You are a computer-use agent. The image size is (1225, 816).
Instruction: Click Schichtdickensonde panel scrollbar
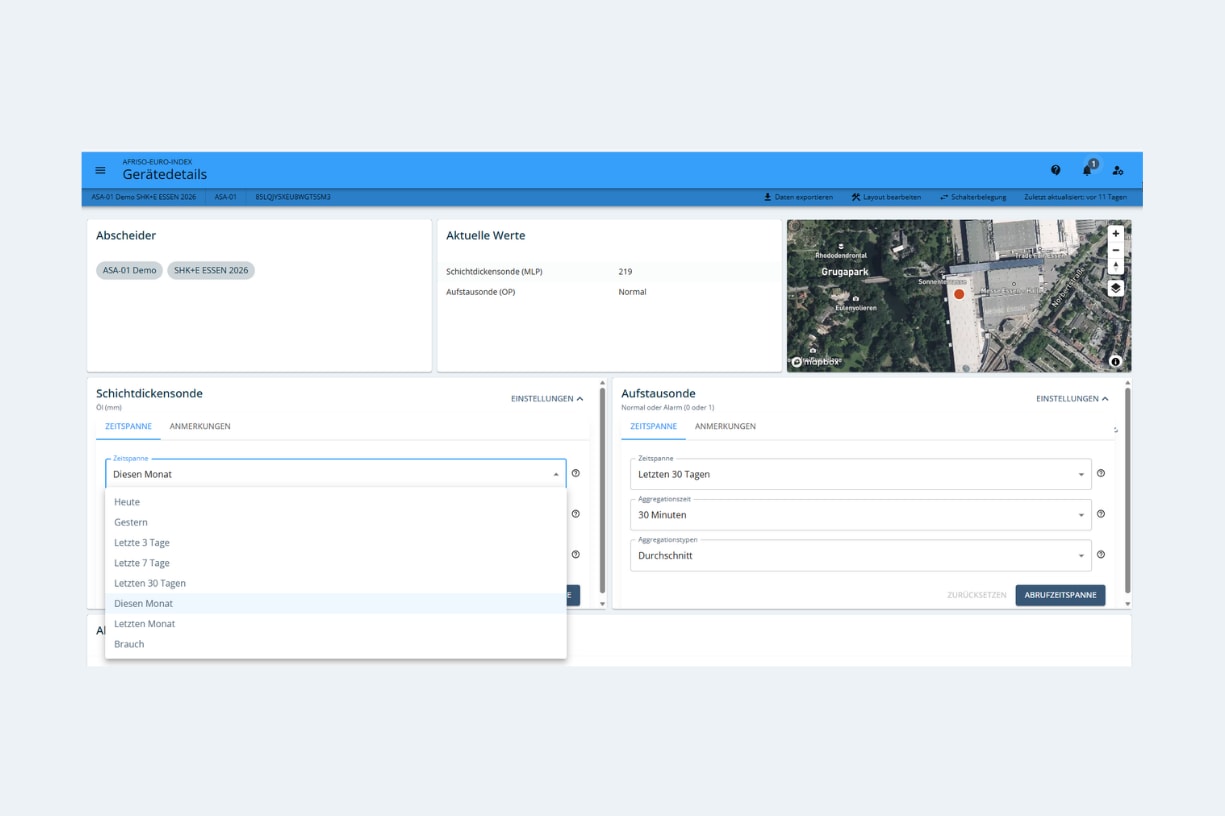click(602, 490)
